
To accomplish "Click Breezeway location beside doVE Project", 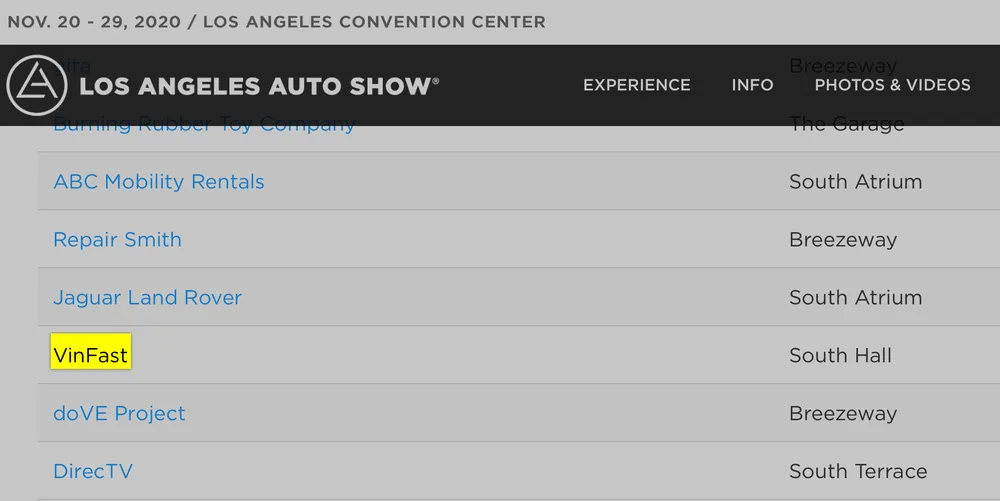I will (x=843, y=413).
